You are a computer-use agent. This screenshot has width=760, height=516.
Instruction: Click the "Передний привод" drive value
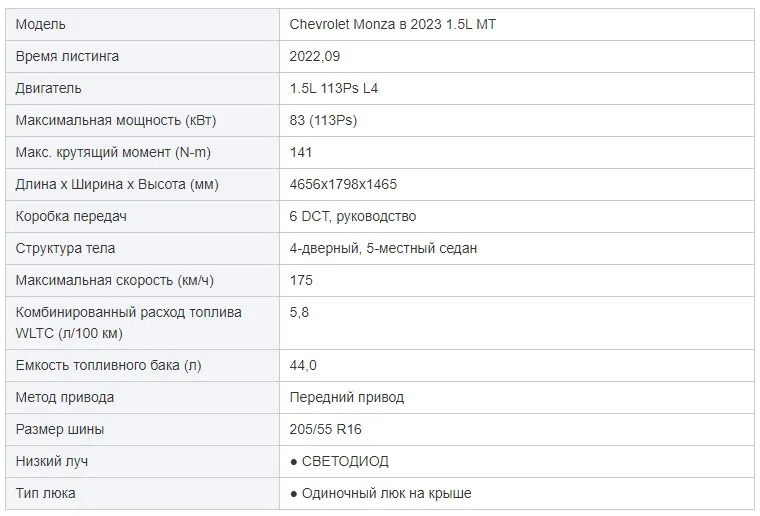pos(347,397)
